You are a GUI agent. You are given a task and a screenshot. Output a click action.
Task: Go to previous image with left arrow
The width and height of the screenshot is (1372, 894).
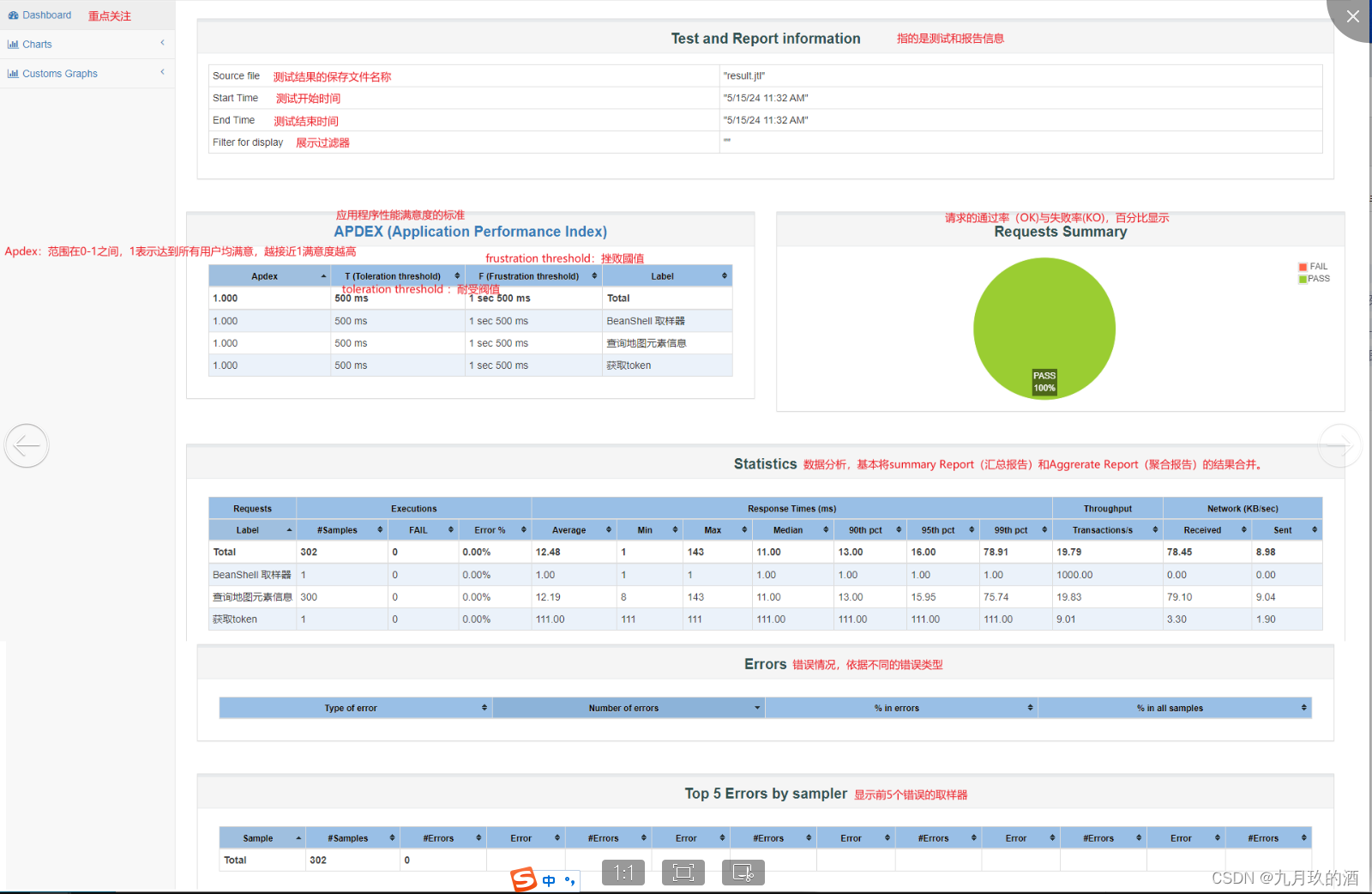(x=27, y=445)
